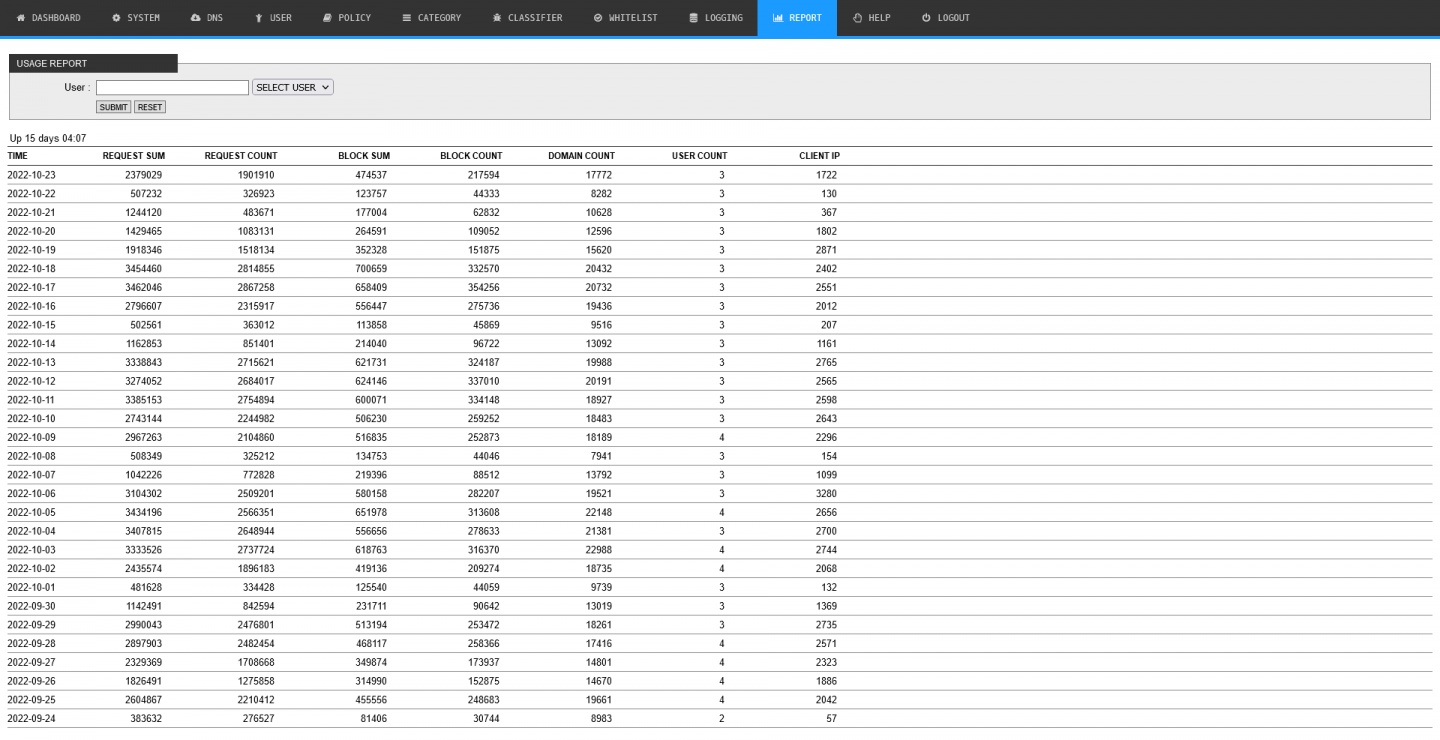This screenshot has width=1440, height=740.
Task: Click the Dashboard home icon
Action: (21, 18)
